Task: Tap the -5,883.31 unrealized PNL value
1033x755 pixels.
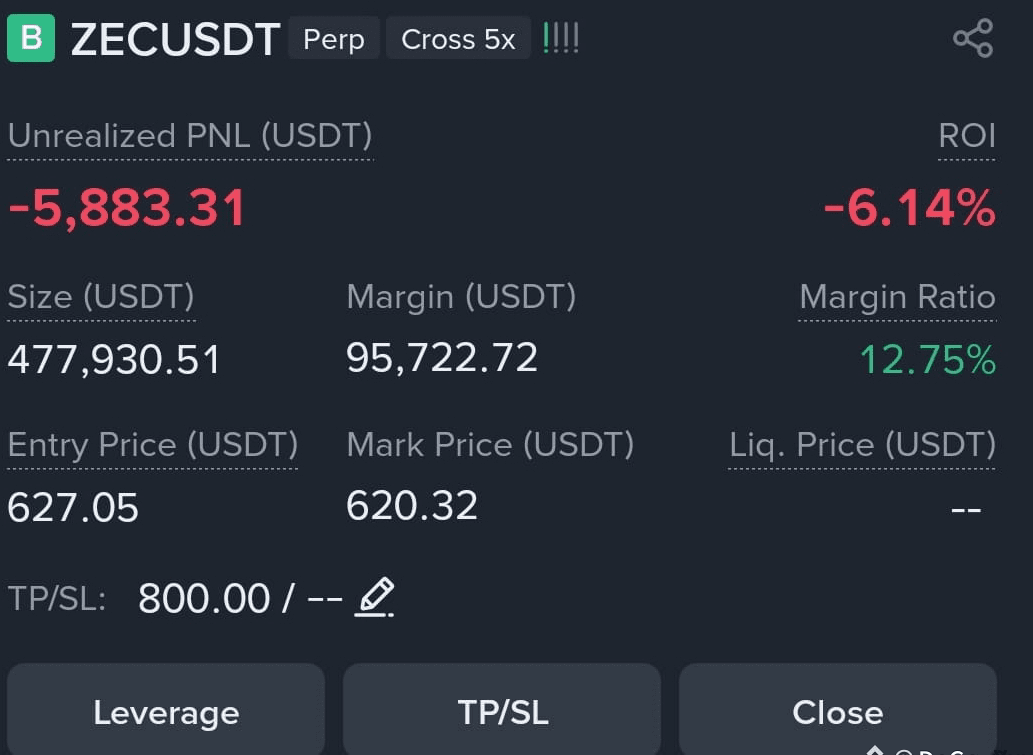Action: pos(126,208)
